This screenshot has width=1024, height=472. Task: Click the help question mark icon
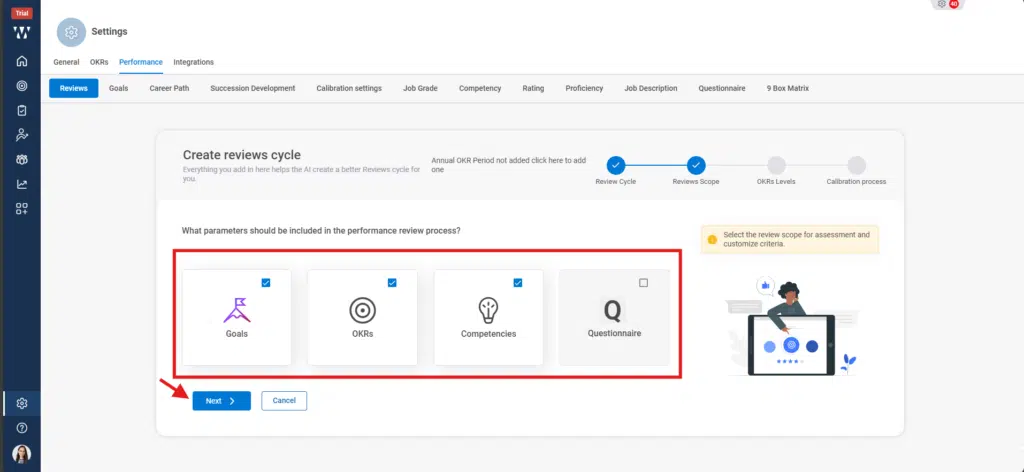click(x=21, y=428)
